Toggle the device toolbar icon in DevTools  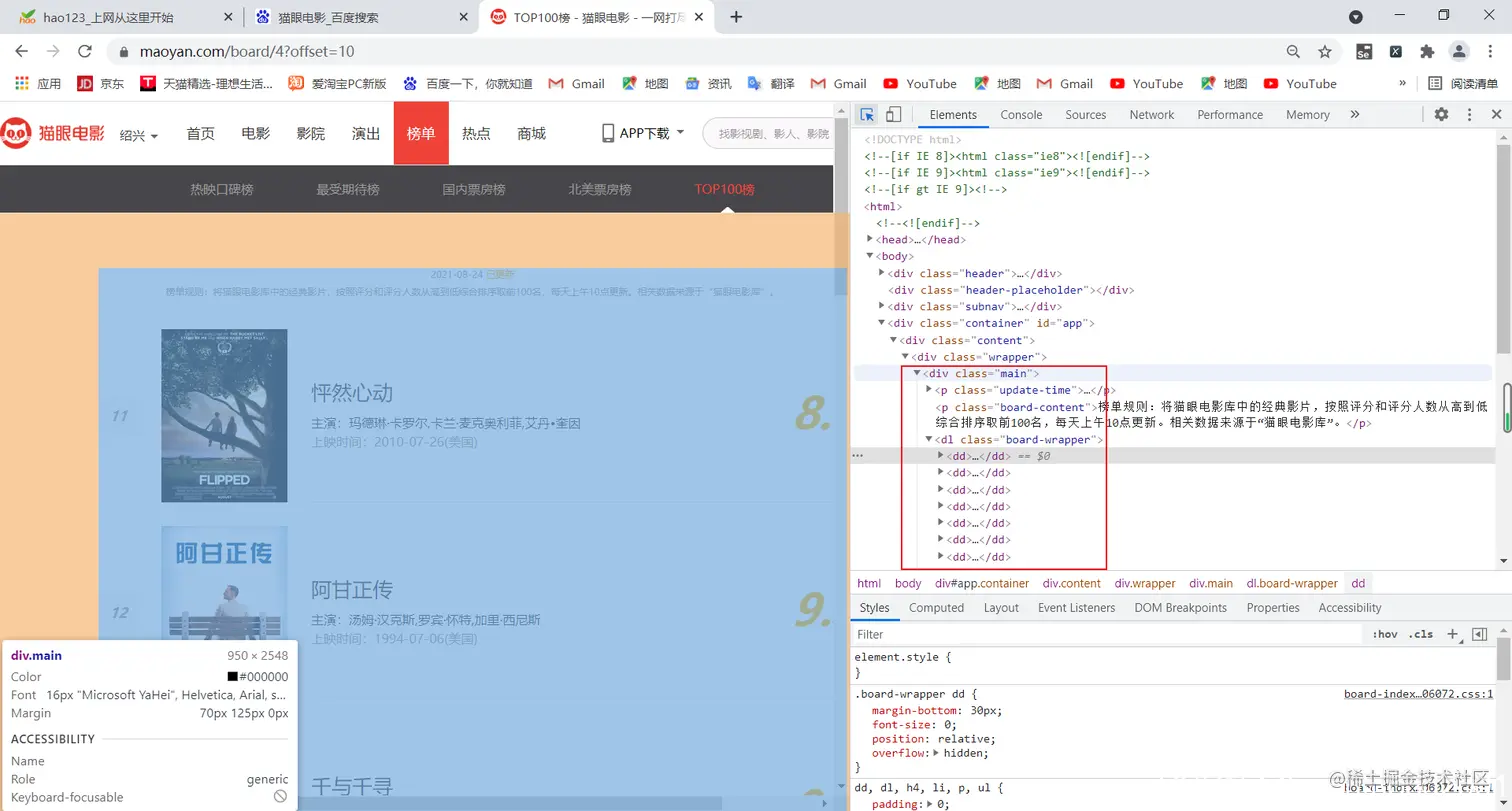coord(894,114)
